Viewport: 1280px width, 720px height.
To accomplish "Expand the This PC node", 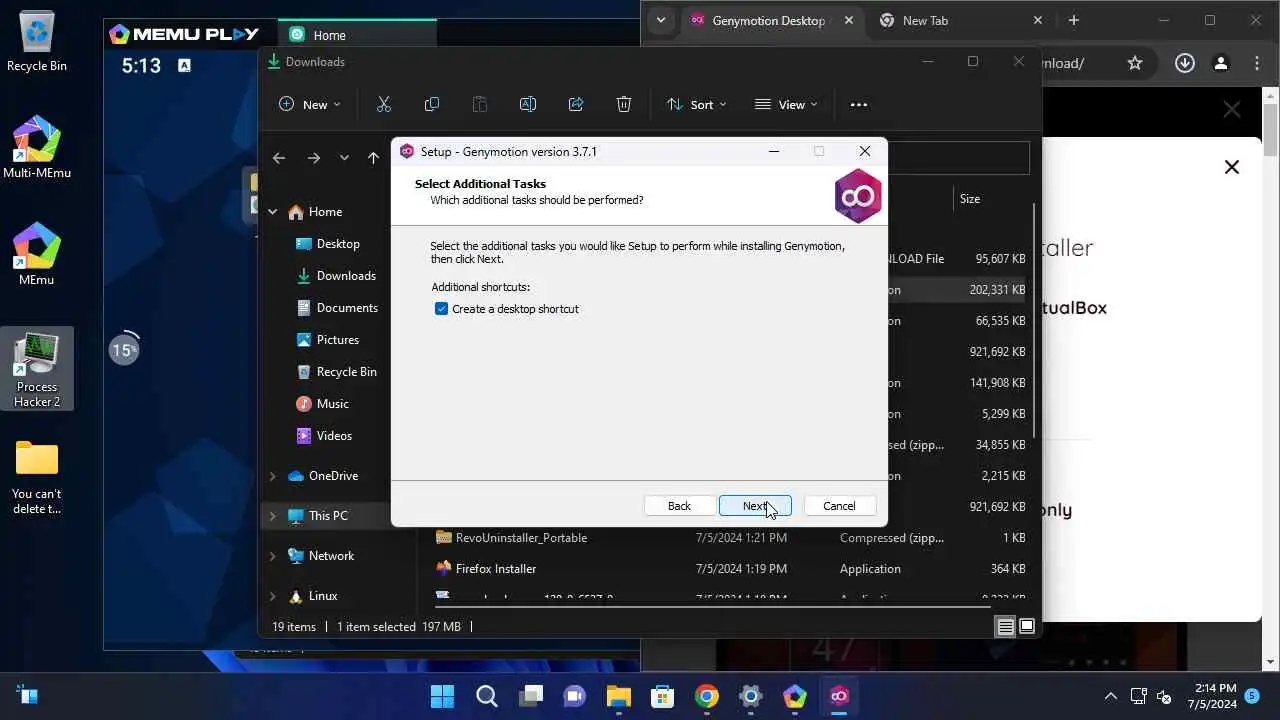I will (x=272, y=516).
